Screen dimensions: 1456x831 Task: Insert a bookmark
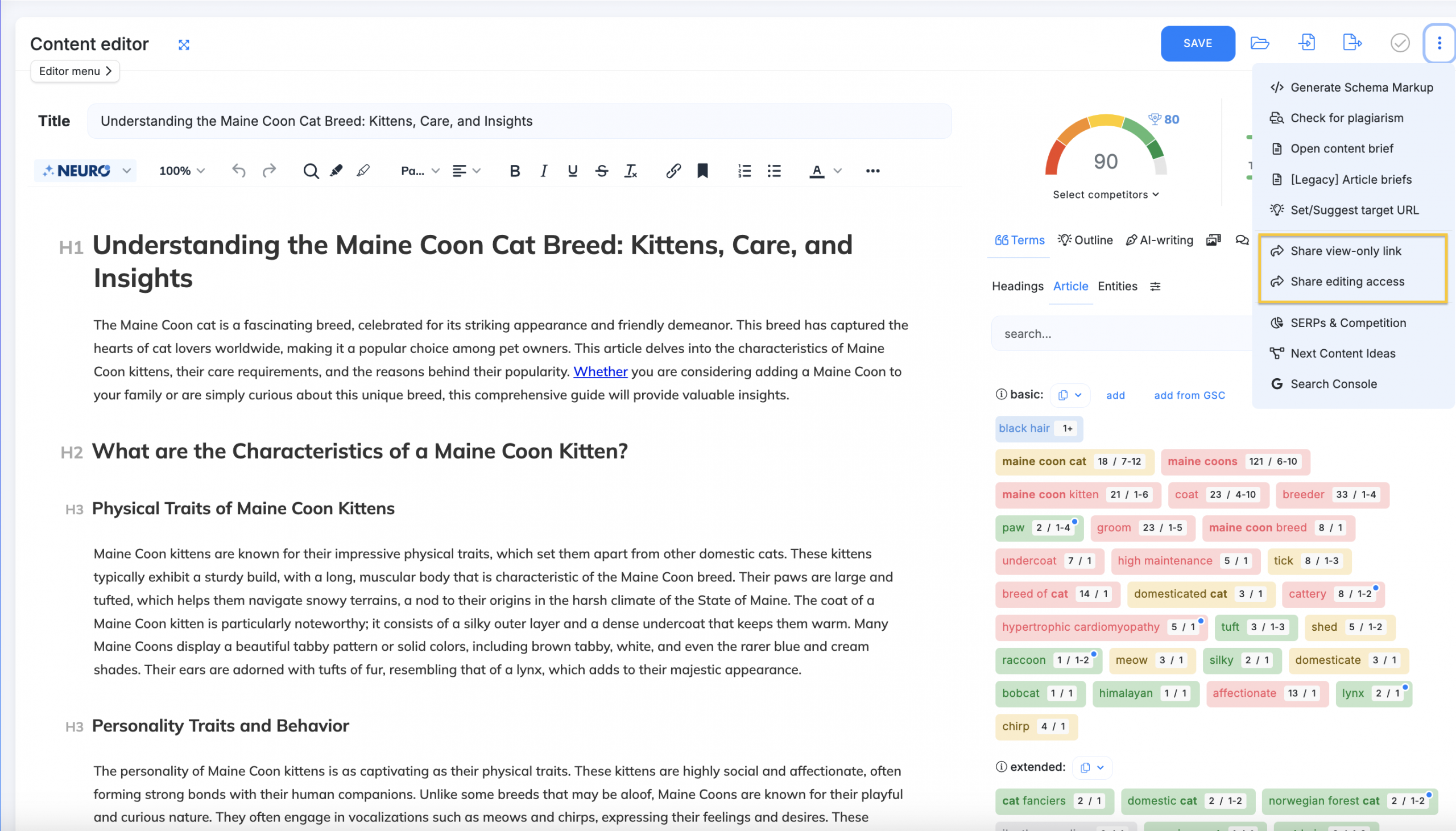(702, 171)
